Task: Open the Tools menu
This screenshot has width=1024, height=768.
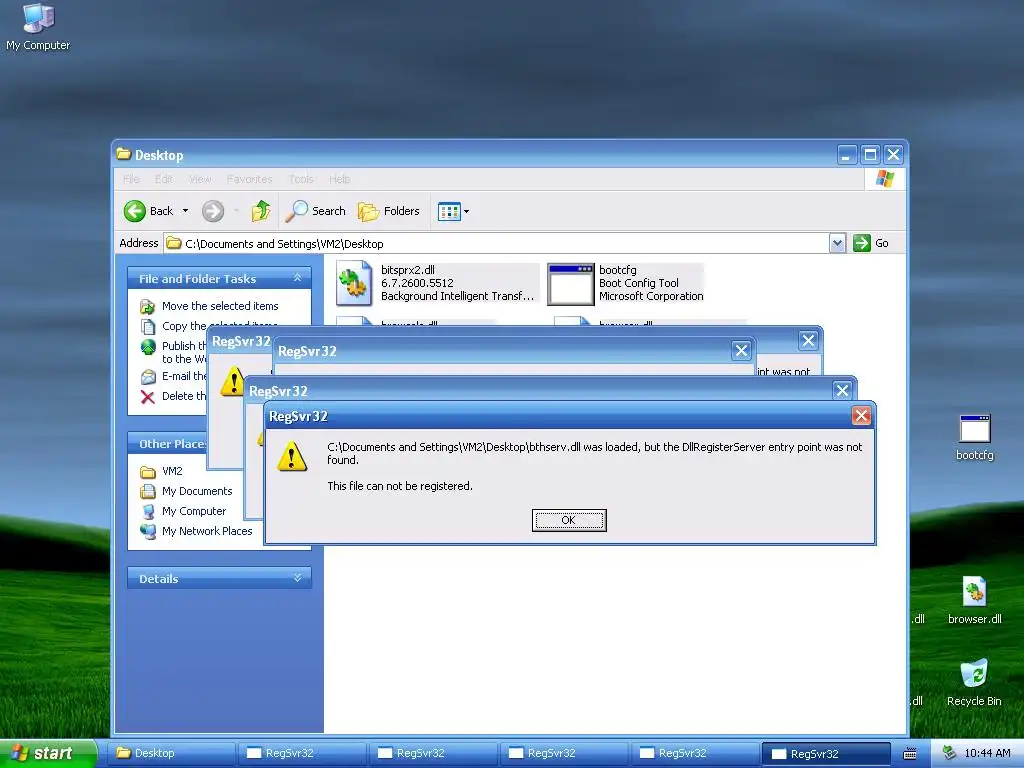Action: click(301, 179)
